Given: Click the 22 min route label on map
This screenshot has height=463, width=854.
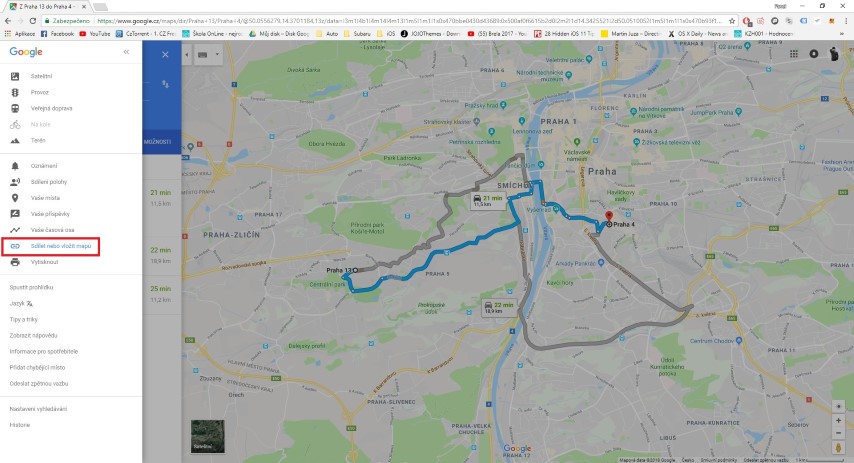Looking at the screenshot, I should 499,307.
